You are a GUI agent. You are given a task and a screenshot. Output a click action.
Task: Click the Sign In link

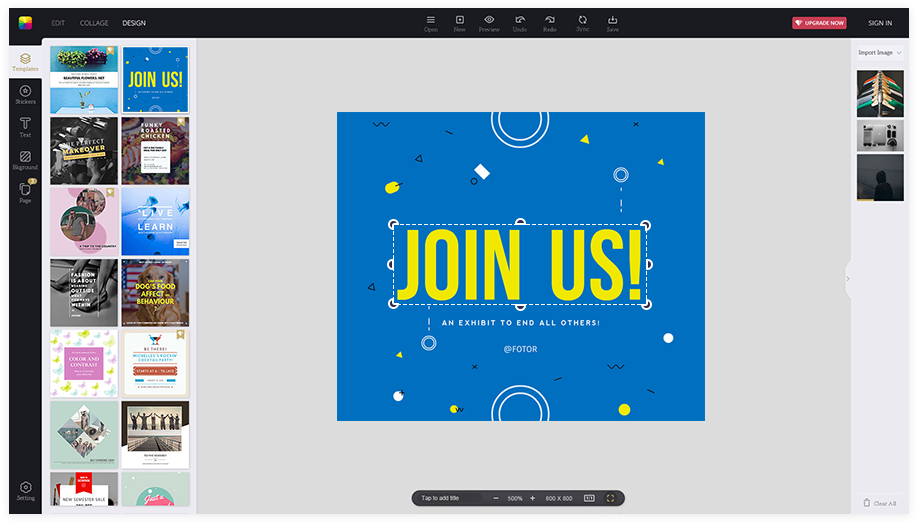tap(880, 23)
